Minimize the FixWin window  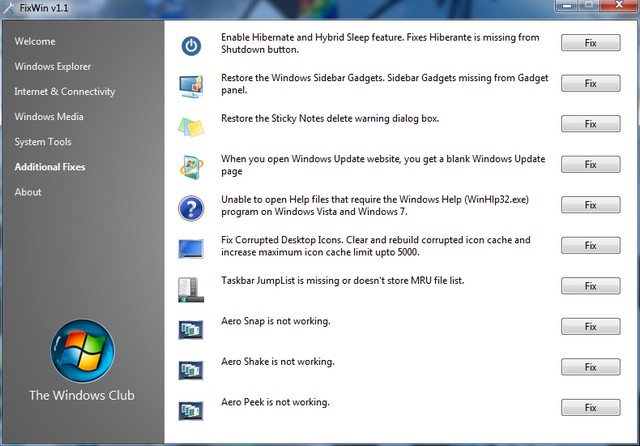567,5
